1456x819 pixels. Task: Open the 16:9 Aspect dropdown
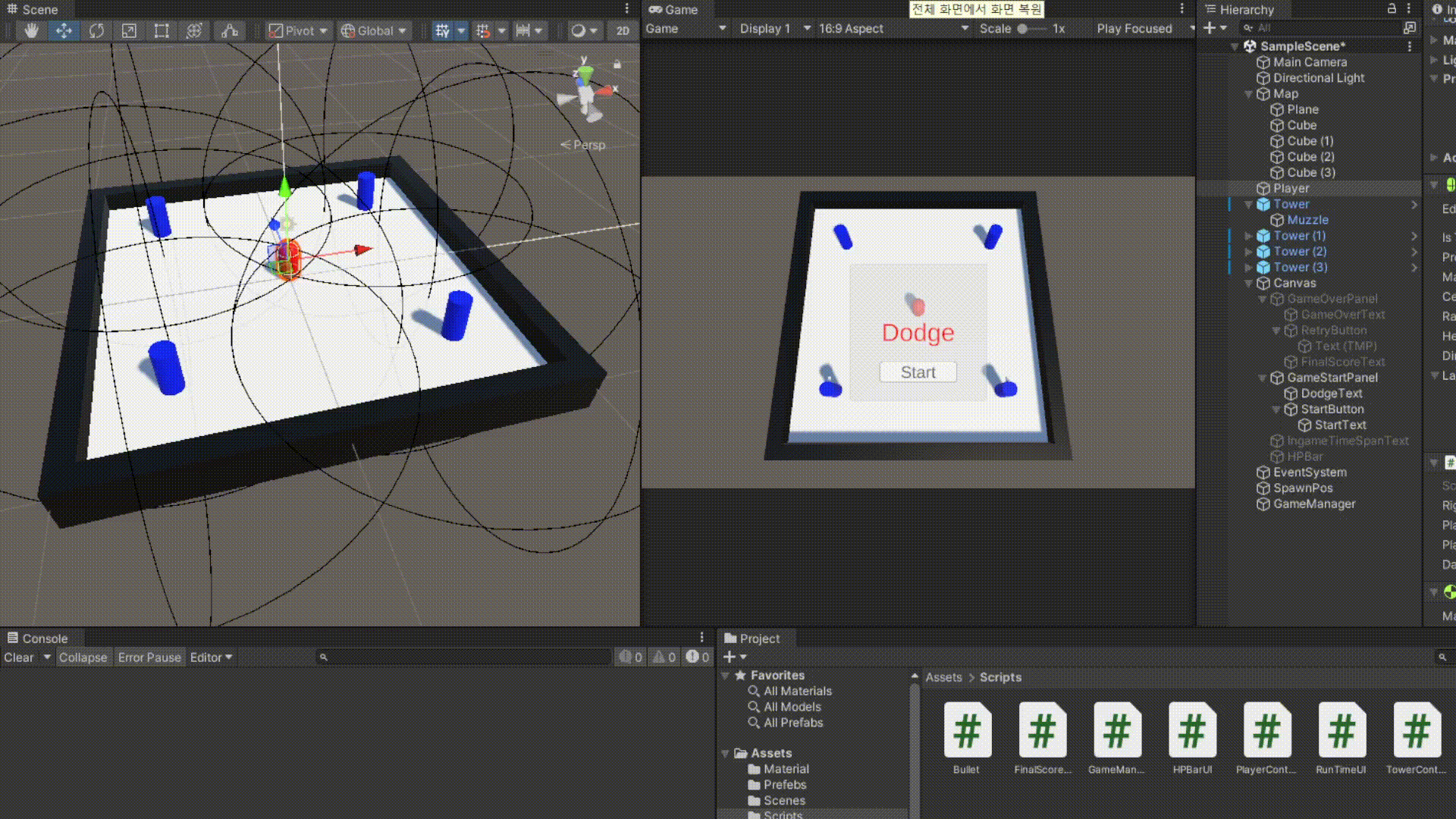click(x=893, y=29)
